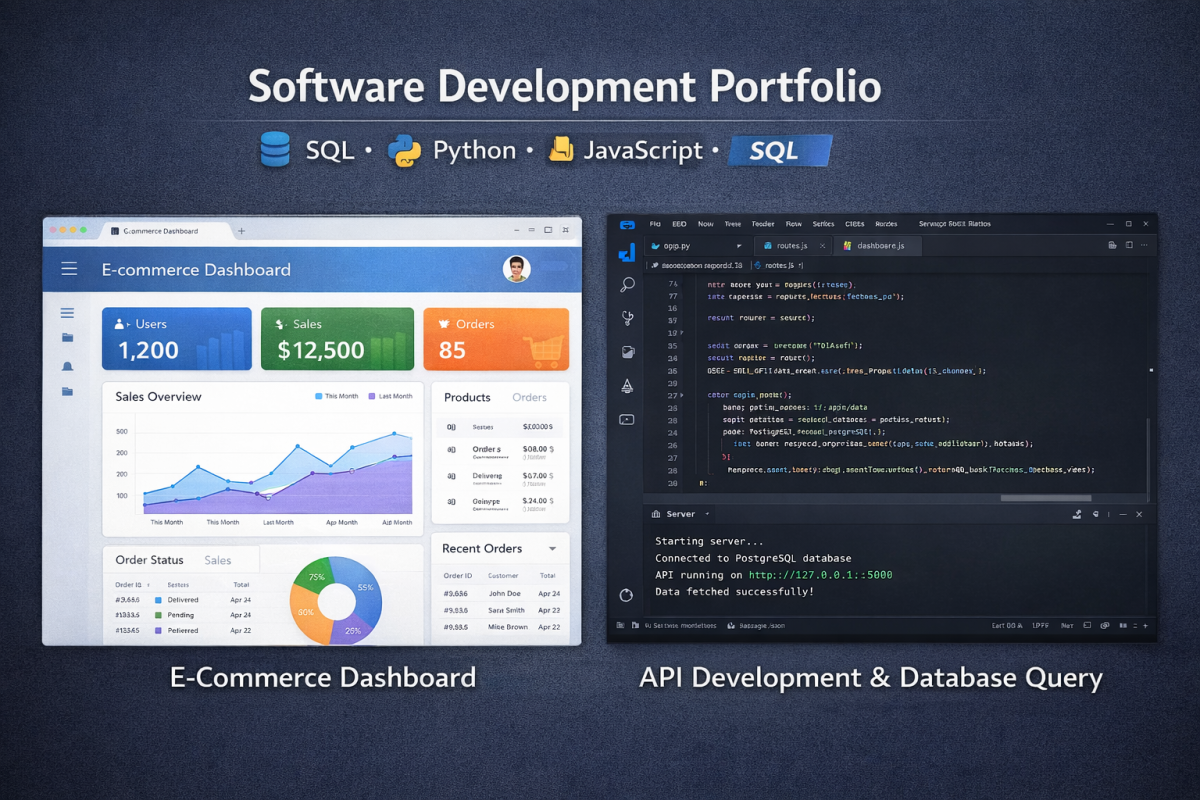The width and height of the screenshot is (1200, 800).
Task: Click the horizontal scrollbar in code editor
Action: tap(1044, 497)
